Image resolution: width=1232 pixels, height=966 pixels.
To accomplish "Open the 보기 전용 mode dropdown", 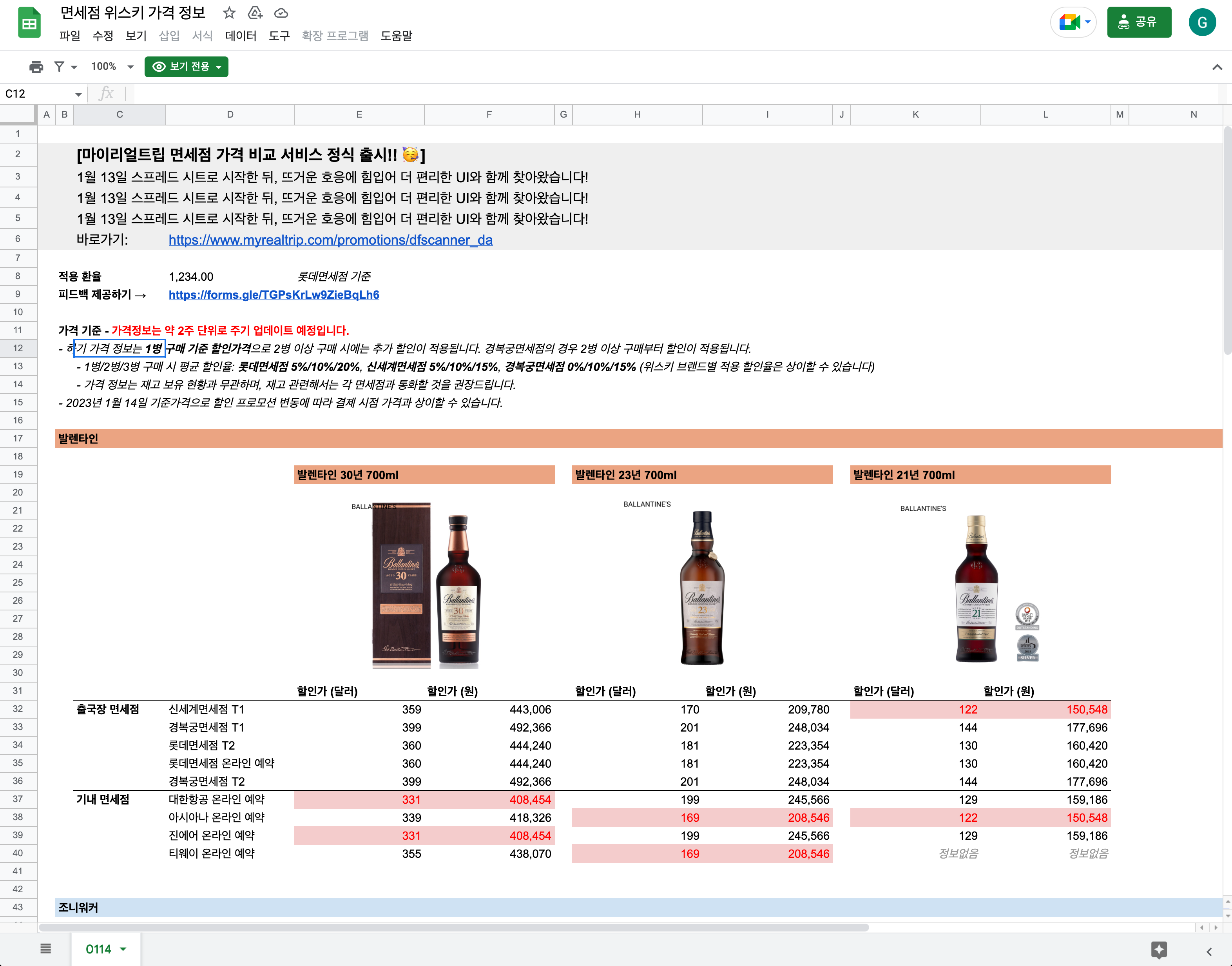I will [187, 67].
